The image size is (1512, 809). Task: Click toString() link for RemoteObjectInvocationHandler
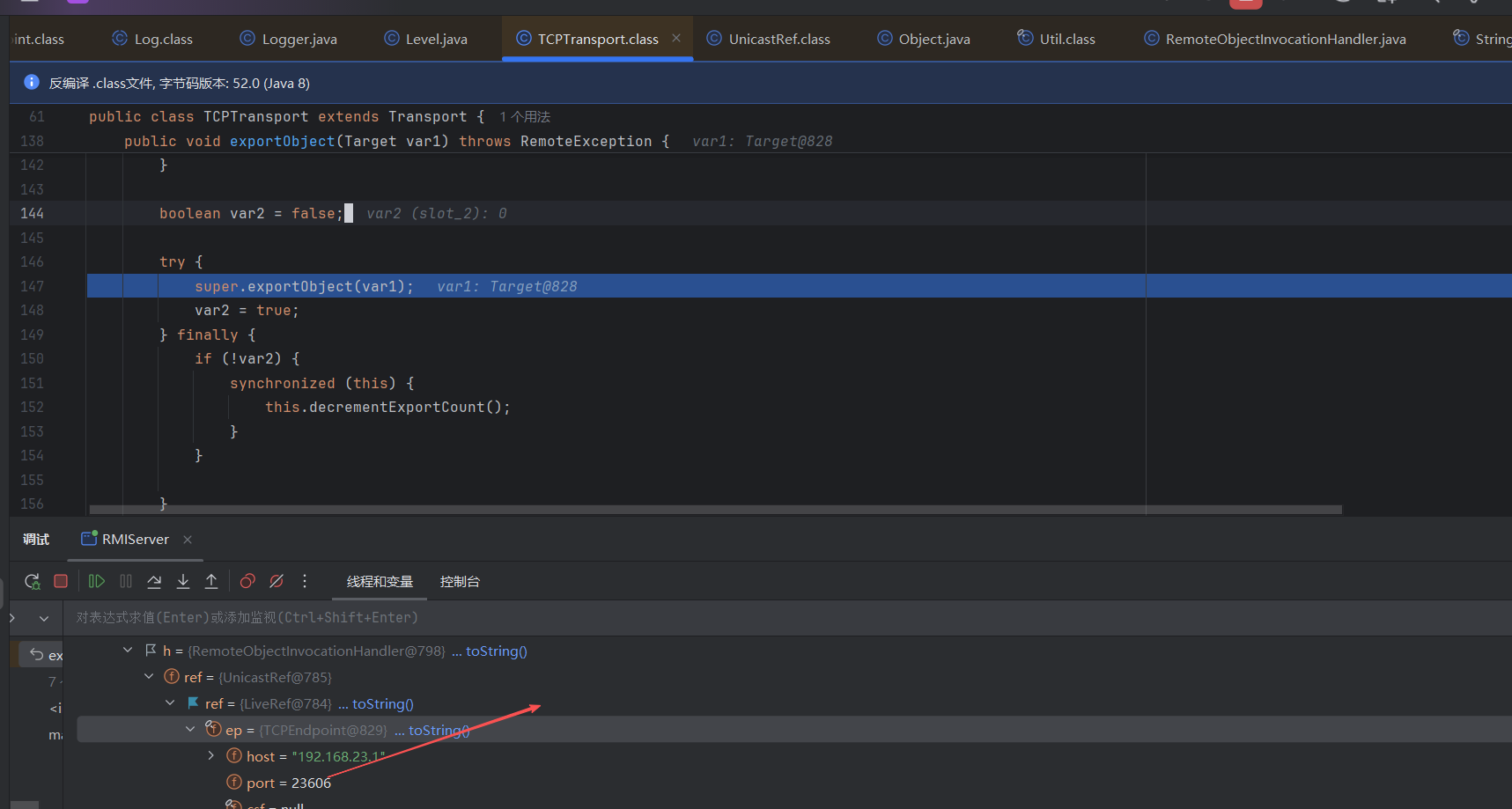pos(496,651)
